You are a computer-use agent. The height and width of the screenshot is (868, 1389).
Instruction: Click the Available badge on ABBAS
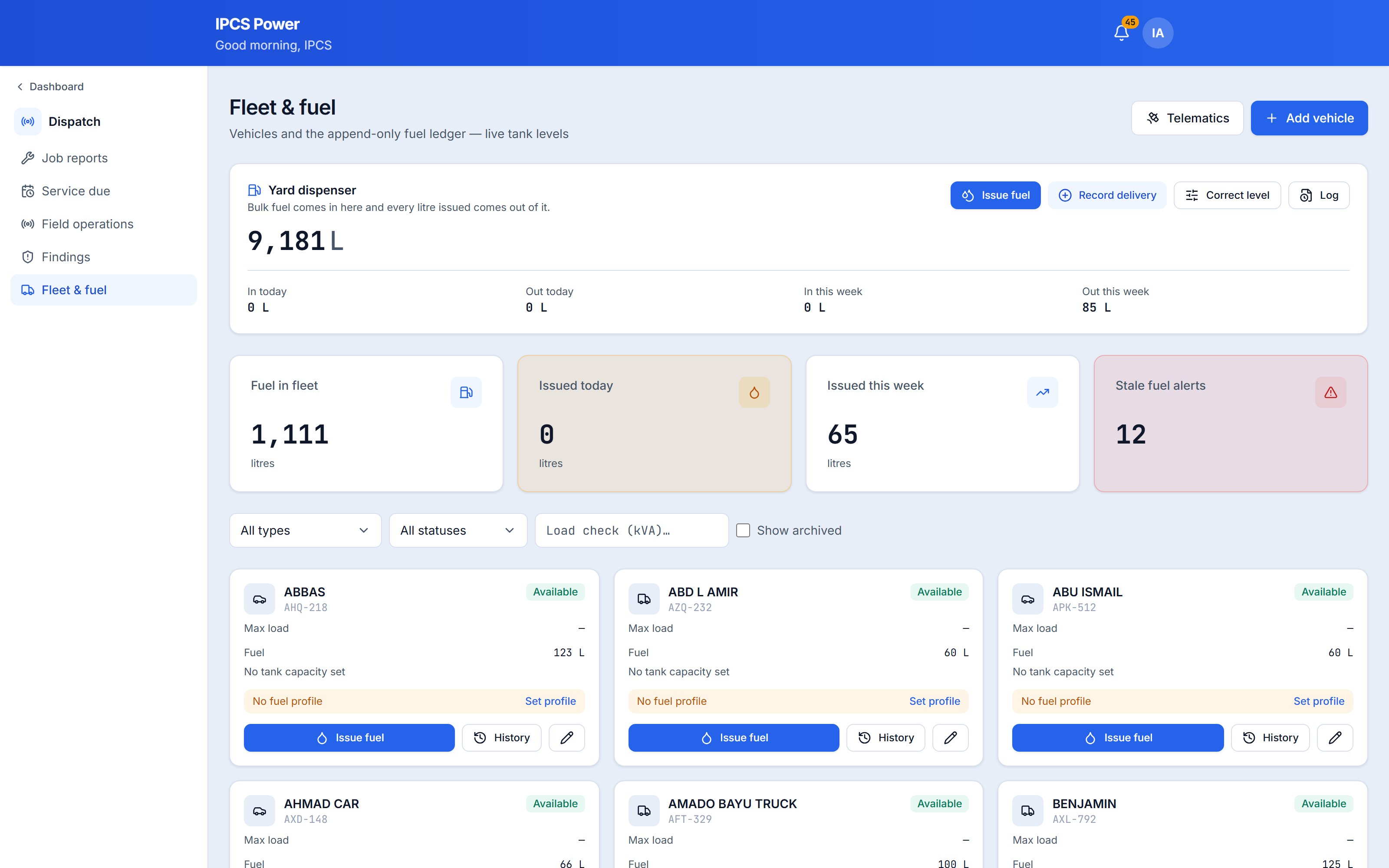click(x=555, y=592)
